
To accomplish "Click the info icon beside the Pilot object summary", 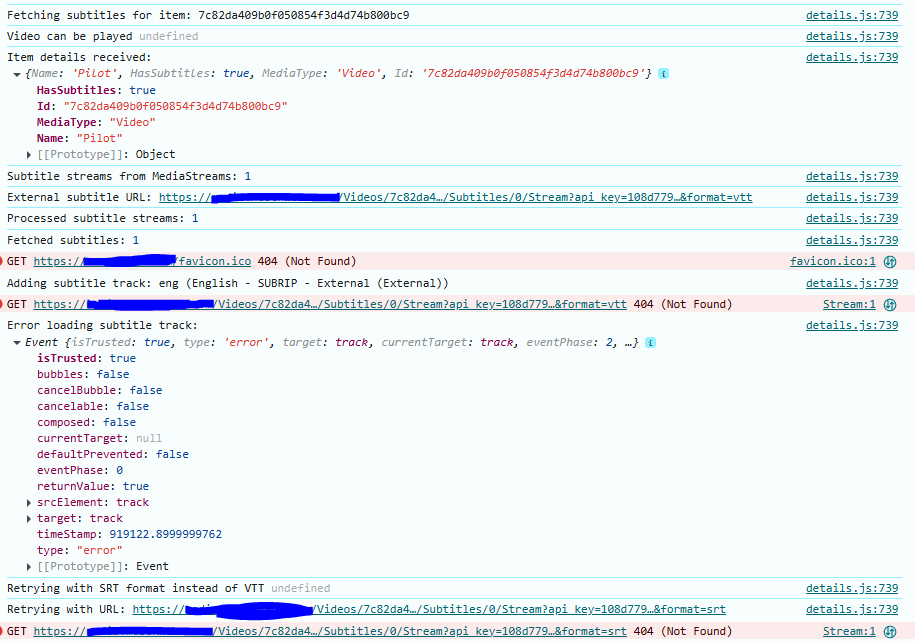I will click(664, 74).
